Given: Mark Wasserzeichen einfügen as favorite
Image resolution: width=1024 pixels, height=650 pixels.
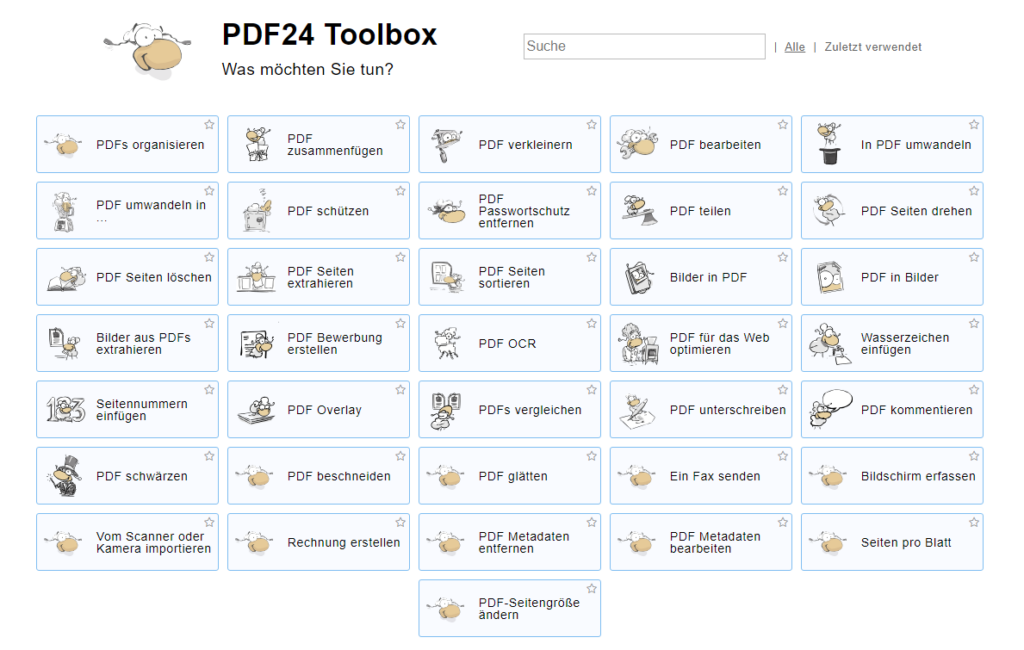Looking at the screenshot, I should [x=974, y=324].
